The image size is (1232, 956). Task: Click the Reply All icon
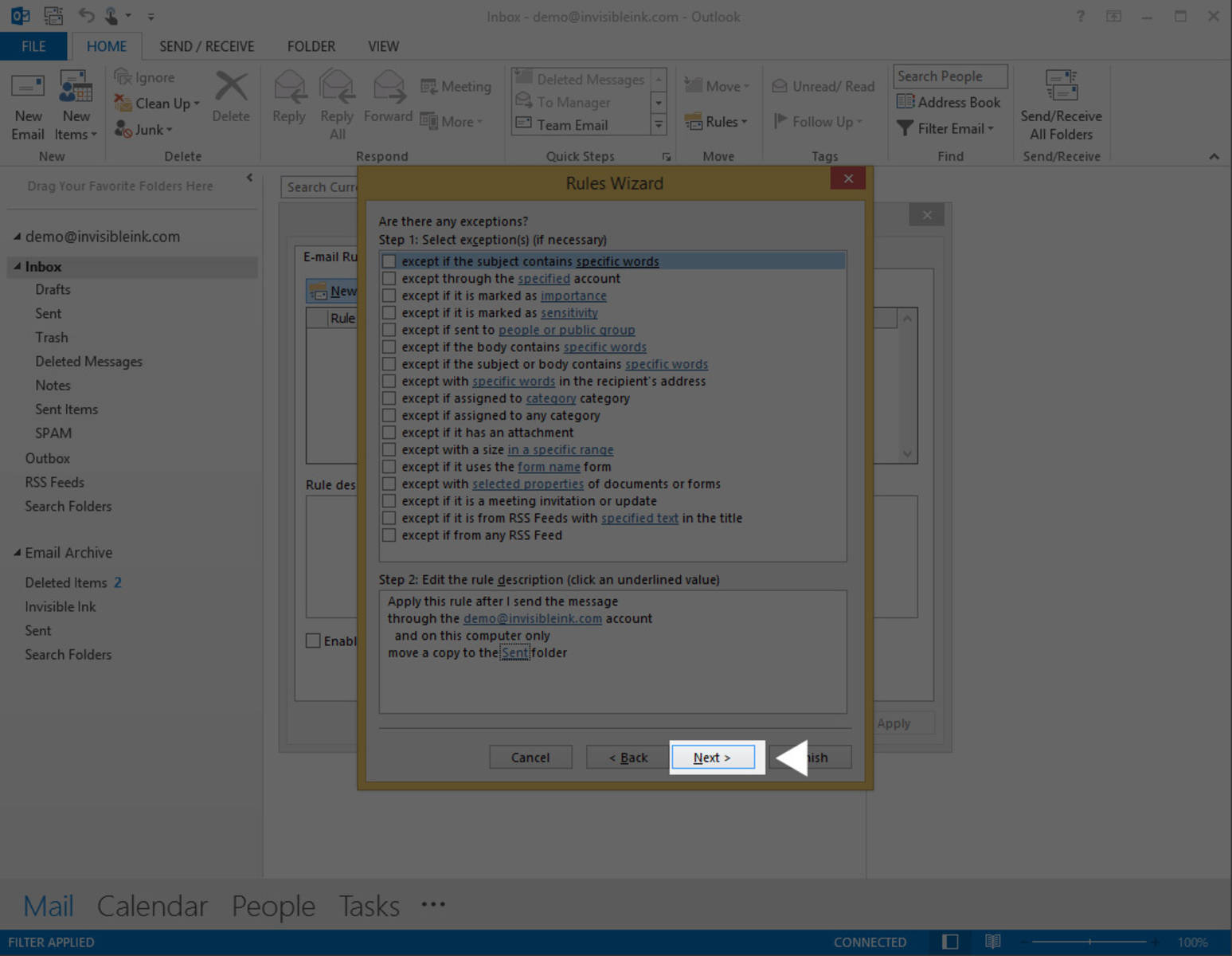[337, 87]
